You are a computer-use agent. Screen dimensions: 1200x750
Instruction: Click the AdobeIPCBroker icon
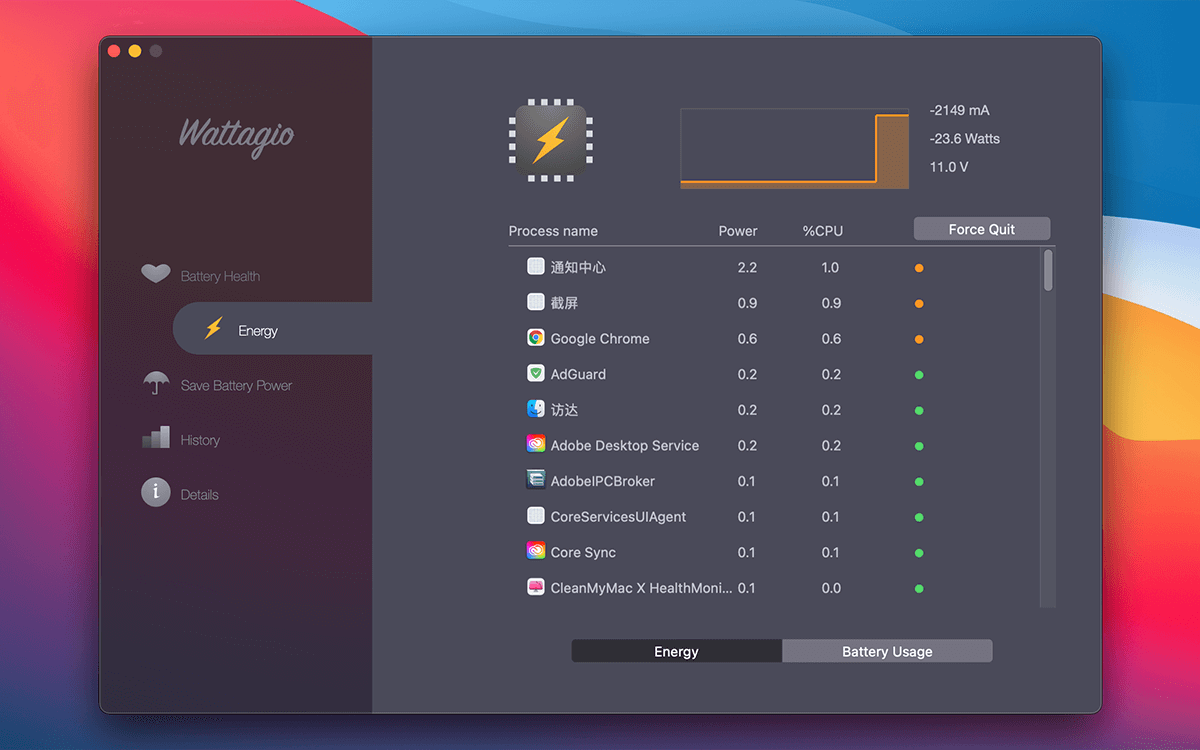click(536, 480)
